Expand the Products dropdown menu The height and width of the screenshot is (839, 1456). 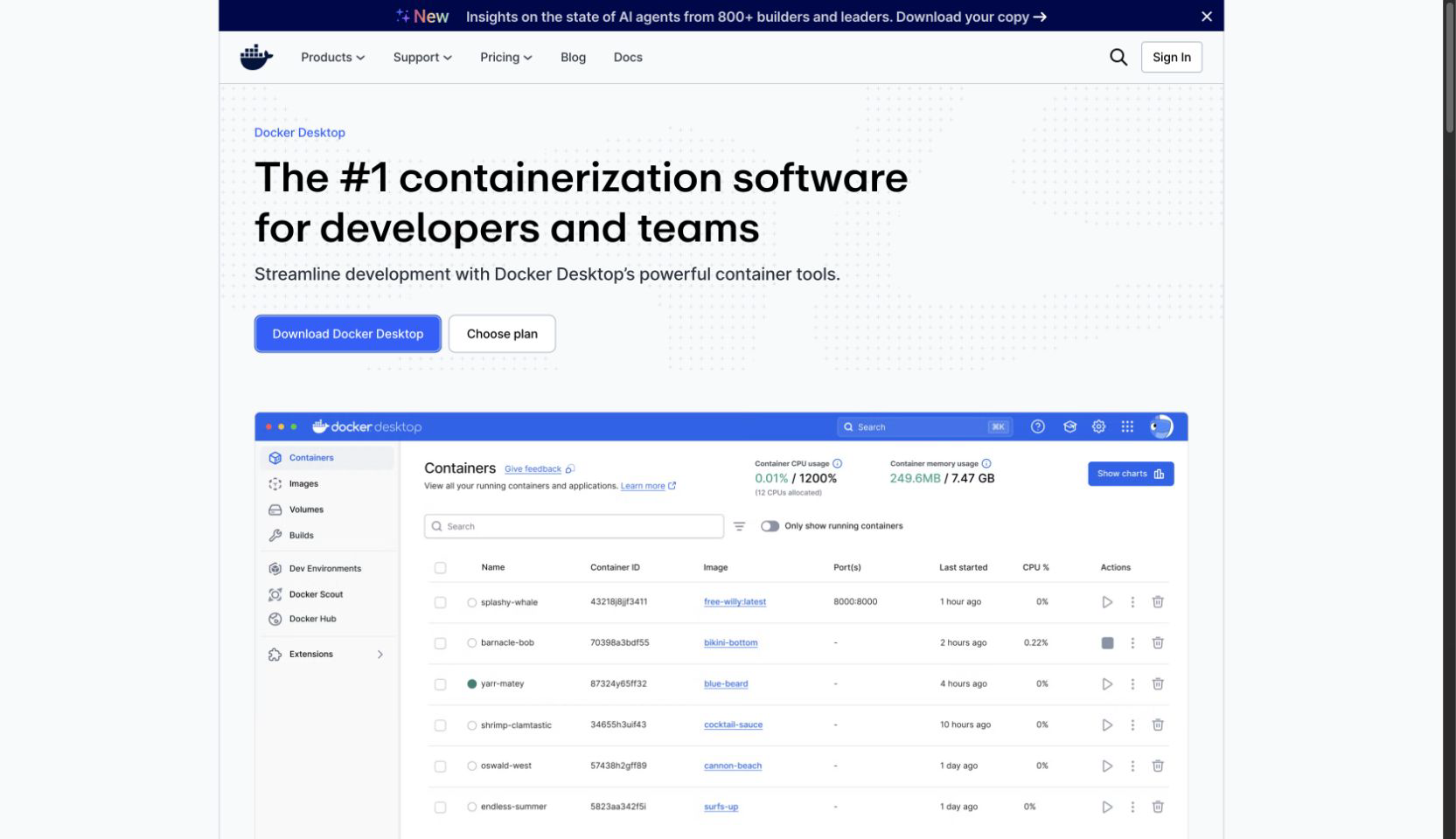333,58
